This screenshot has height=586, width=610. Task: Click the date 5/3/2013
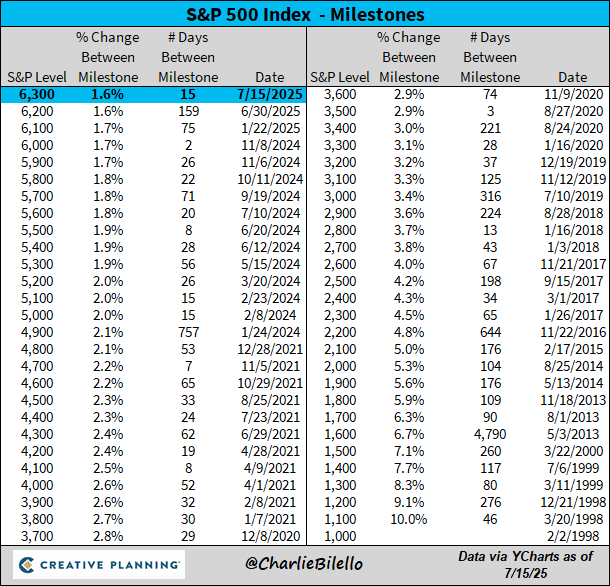(573, 434)
